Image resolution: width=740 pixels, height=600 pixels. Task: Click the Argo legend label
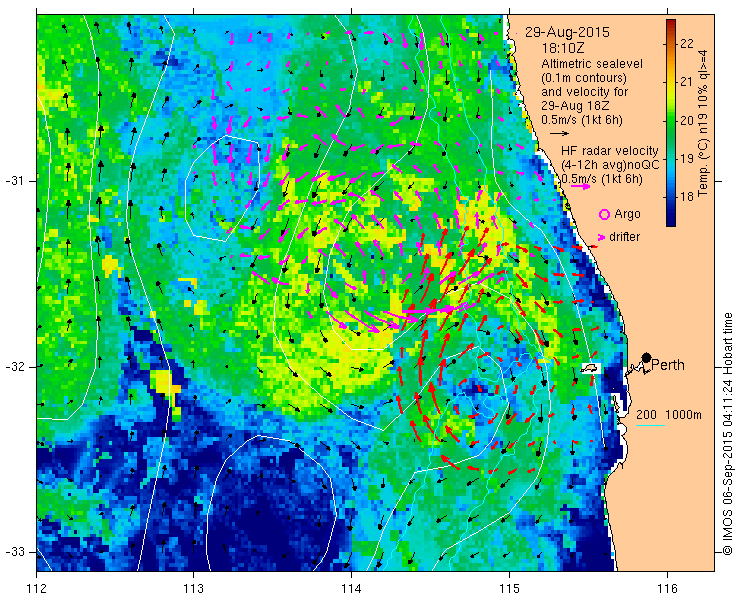tap(627, 214)
